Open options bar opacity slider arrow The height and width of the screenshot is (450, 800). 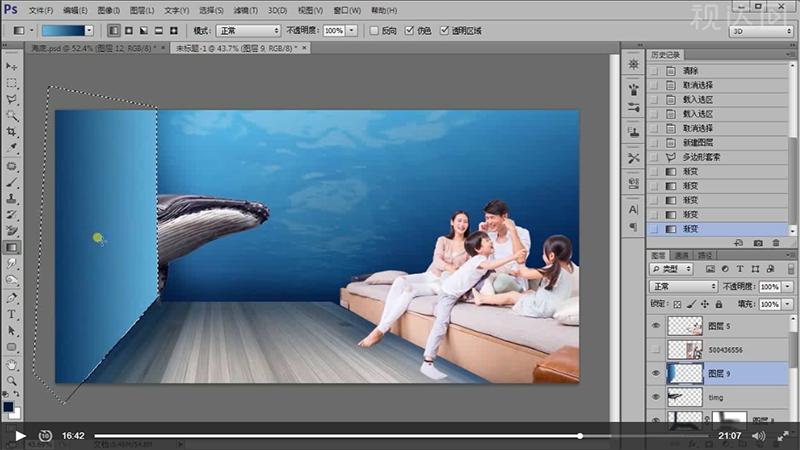(x=352, y=31)
